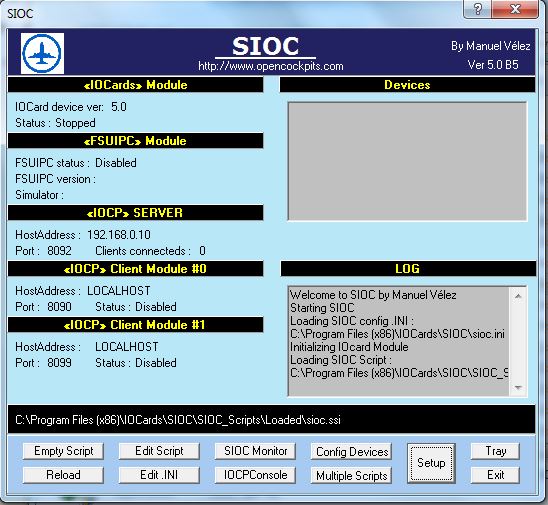Open Edit .INI
The image size is (548, 505).
[x=159, y=475]
